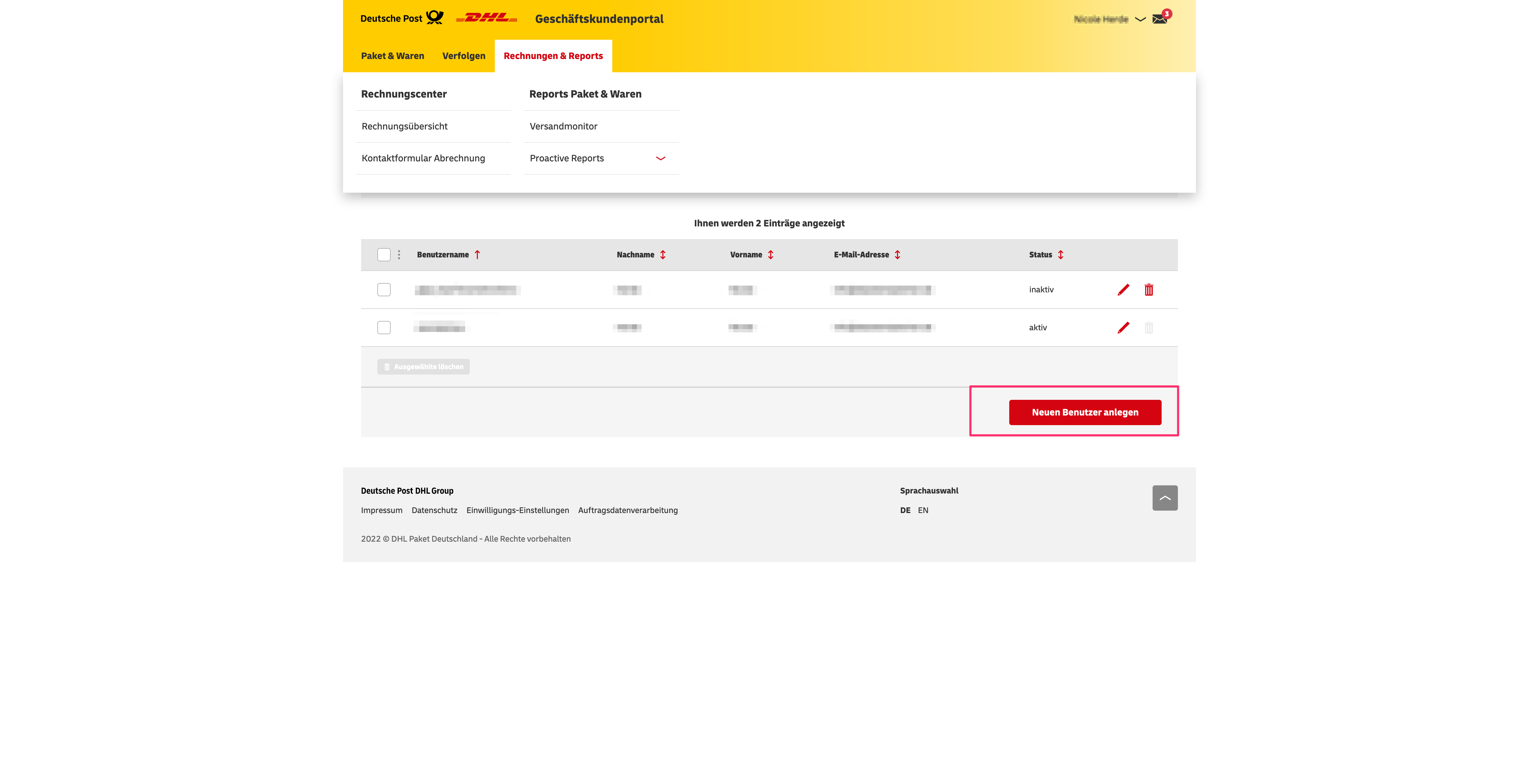This screenshot has width=1539, height=784.
Task: Click the scroll-to-top arrow button
Action: tap(1164, 497)
